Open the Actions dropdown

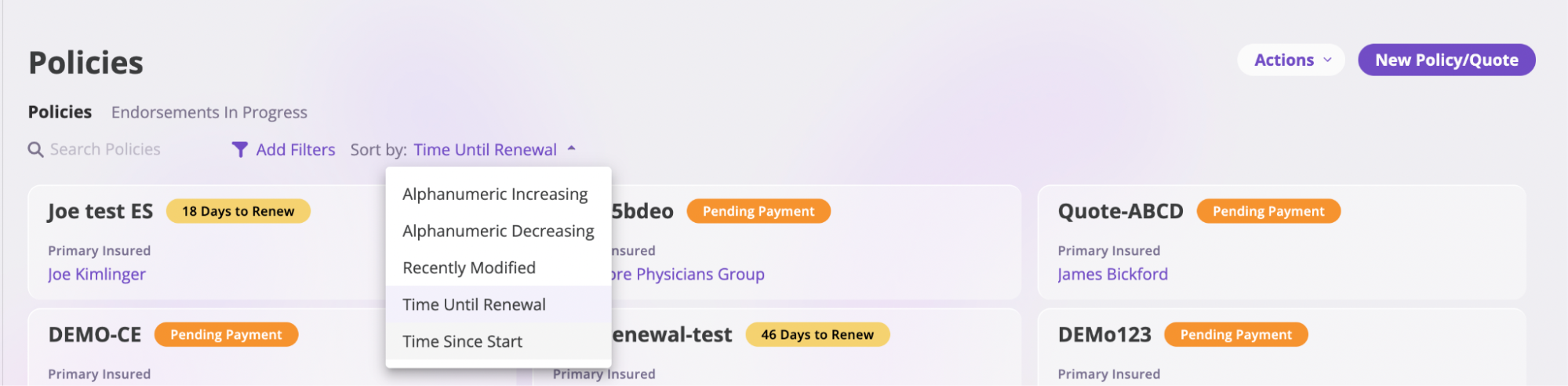pos(1291,60)
